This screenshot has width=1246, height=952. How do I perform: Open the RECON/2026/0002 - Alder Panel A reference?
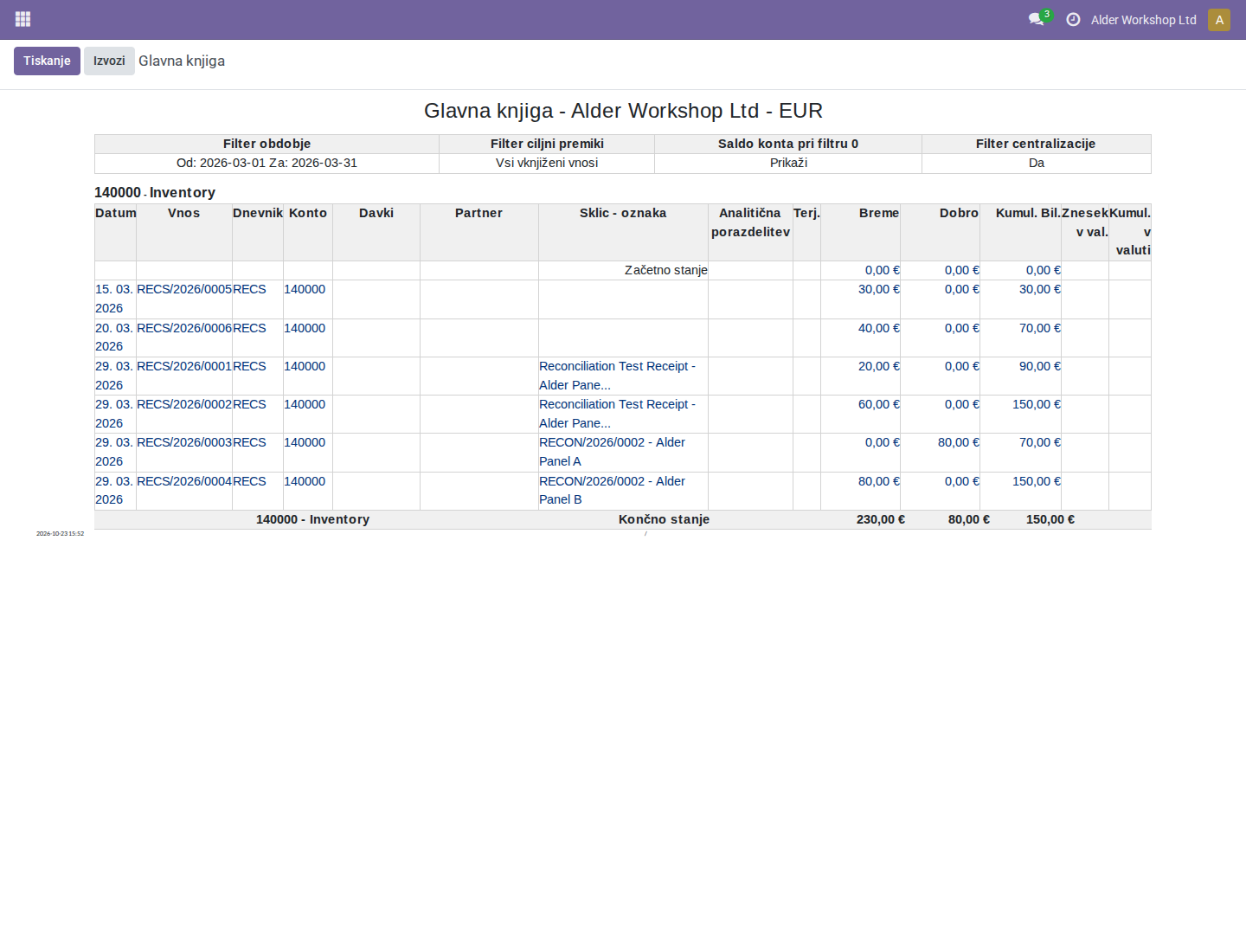[612, 452]
